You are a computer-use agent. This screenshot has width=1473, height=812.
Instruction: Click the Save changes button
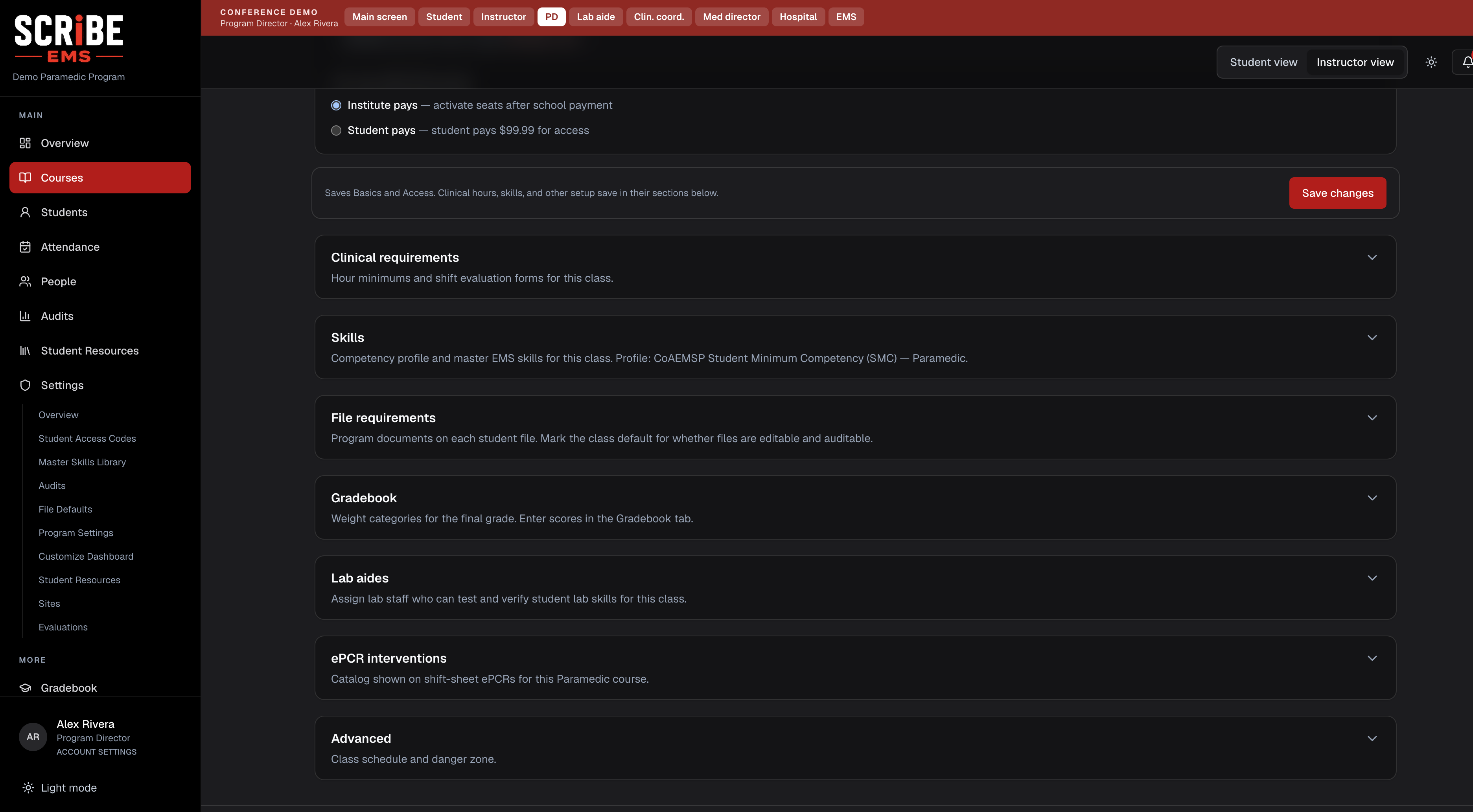tap(1337, 193)
